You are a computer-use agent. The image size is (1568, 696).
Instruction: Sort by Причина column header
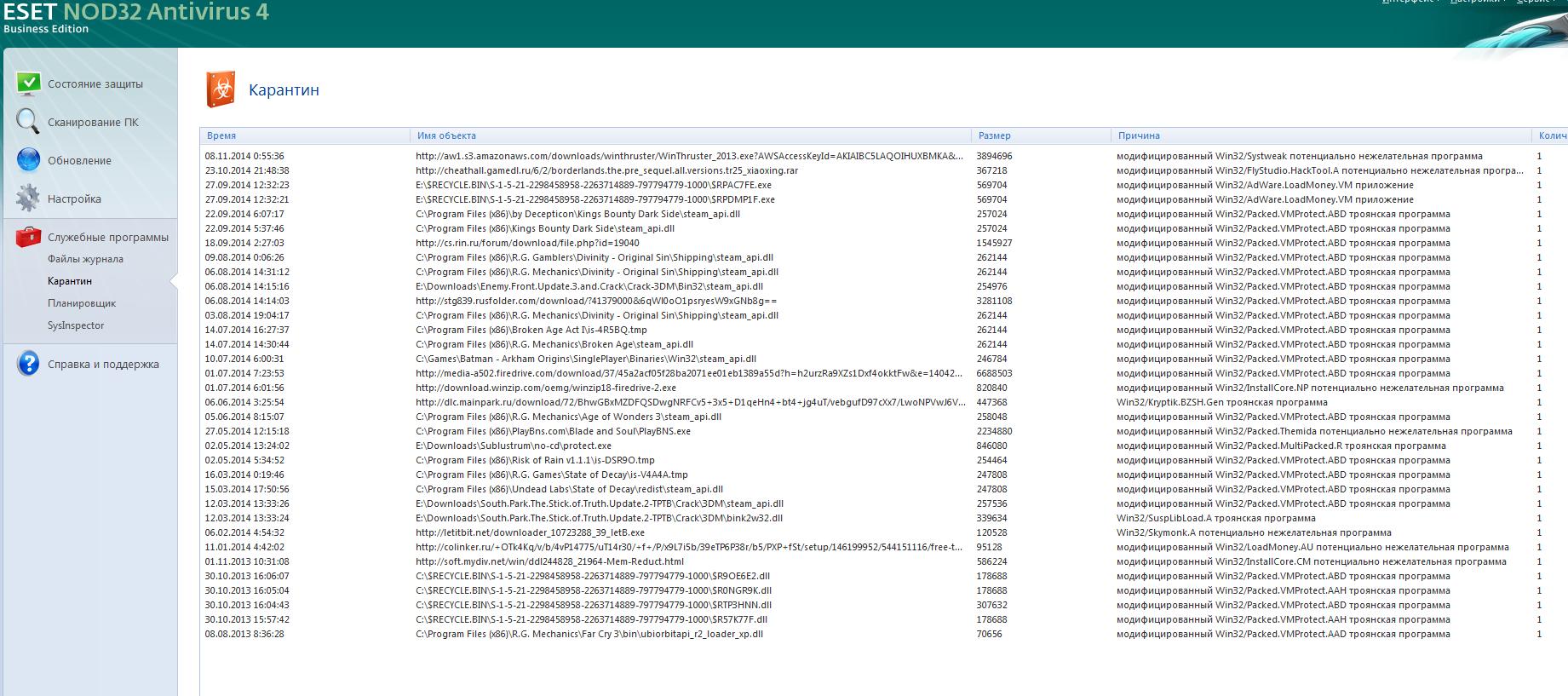[1320, 135]
